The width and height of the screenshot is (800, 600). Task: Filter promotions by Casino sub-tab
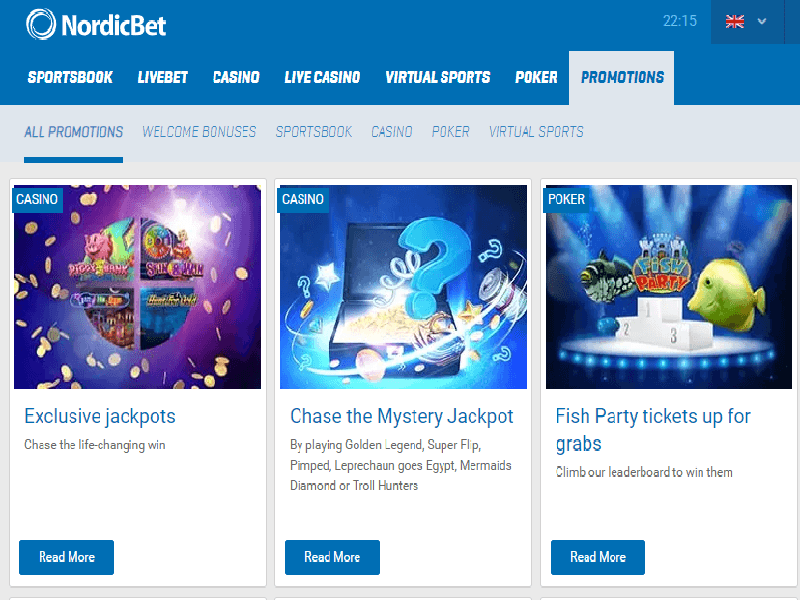click(x=391, y=132)
